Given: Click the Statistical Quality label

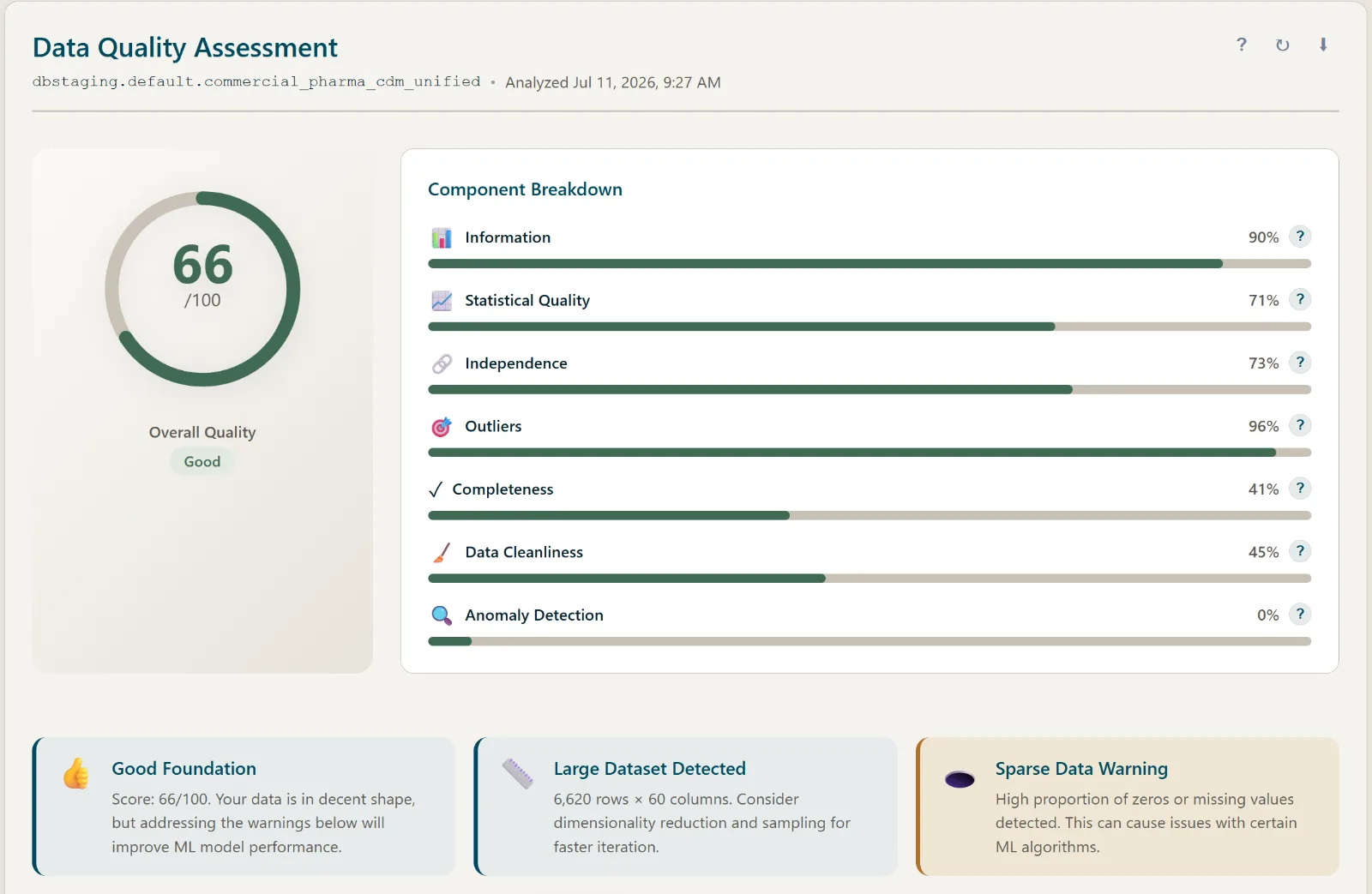Looking at the screenshot, I should [527, 301].
